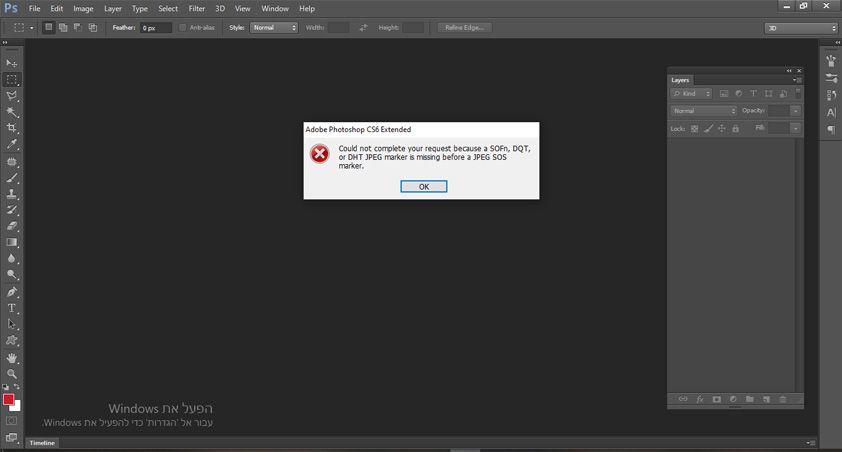842x452 pixels.
Task: Change screen mode icon
Action: coord(11,438)
